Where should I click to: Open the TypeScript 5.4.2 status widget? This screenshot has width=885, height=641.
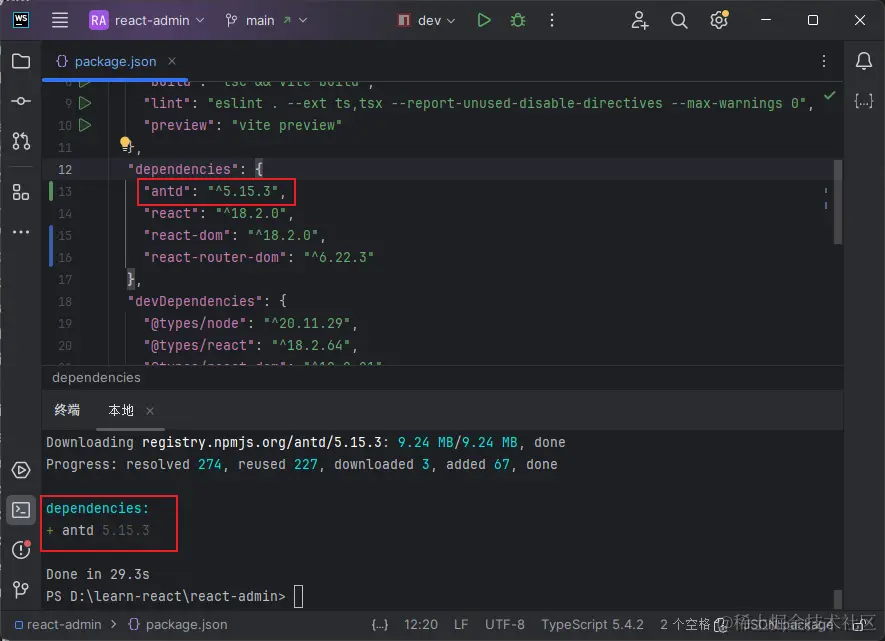[592, 625]
